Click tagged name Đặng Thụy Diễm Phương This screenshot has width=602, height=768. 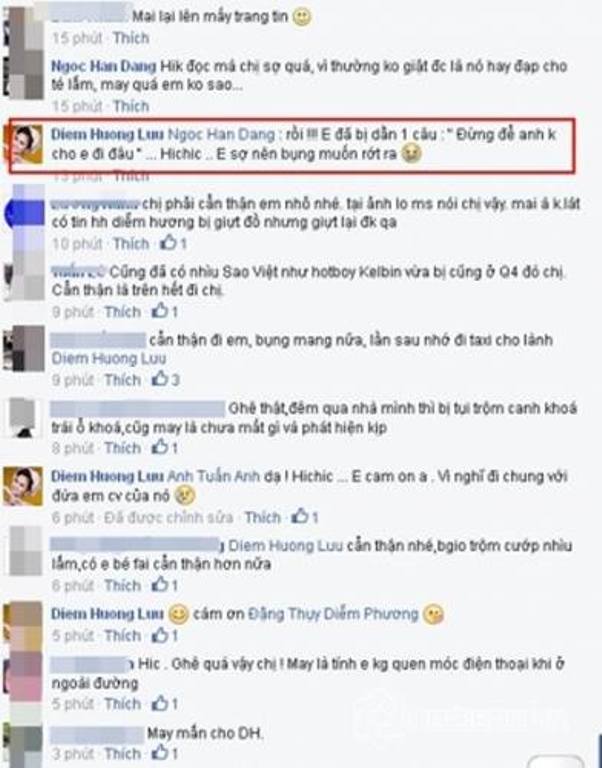pyautogui.click(x=333, y=613)
